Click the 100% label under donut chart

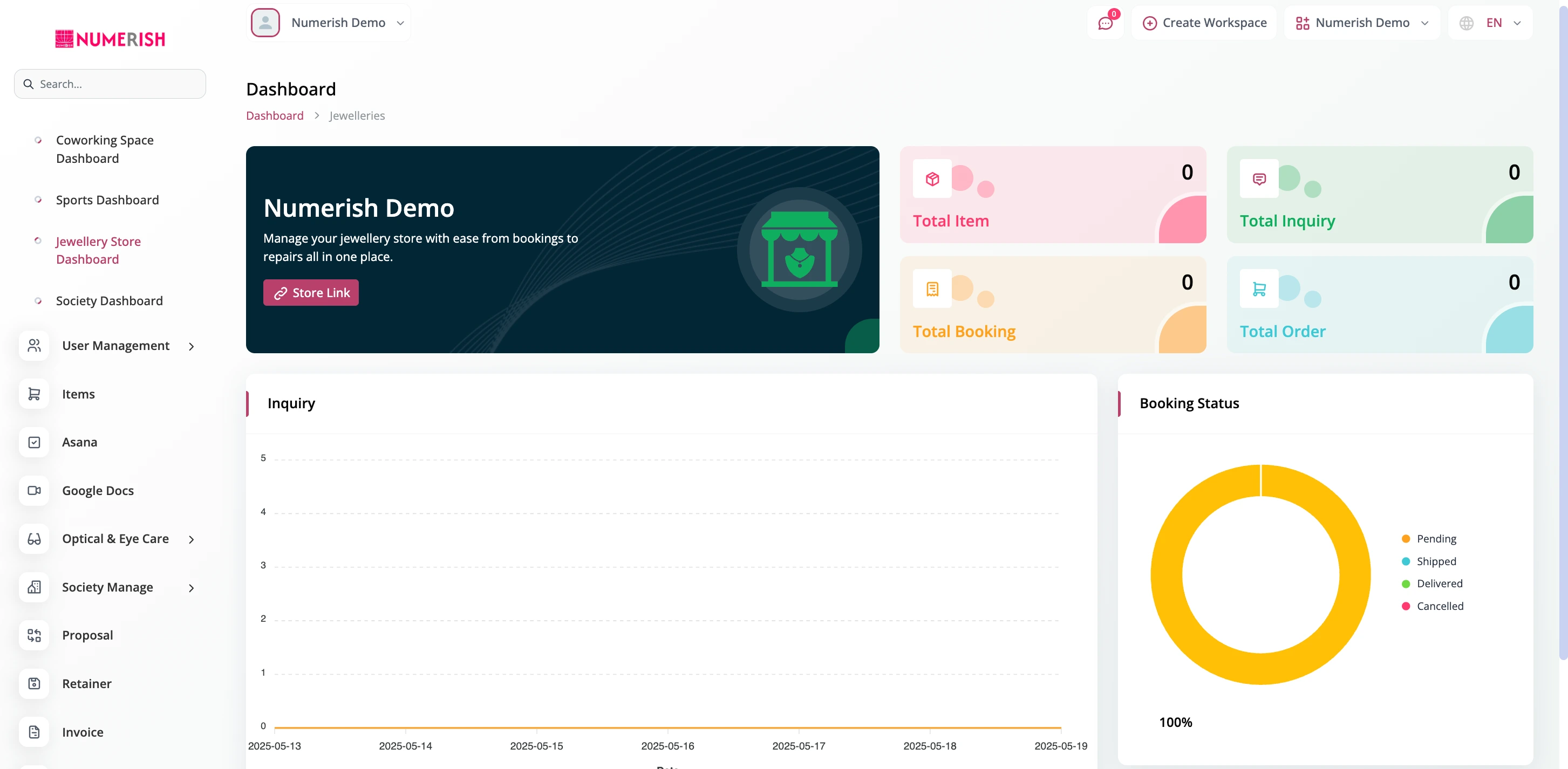[1175, 722]
